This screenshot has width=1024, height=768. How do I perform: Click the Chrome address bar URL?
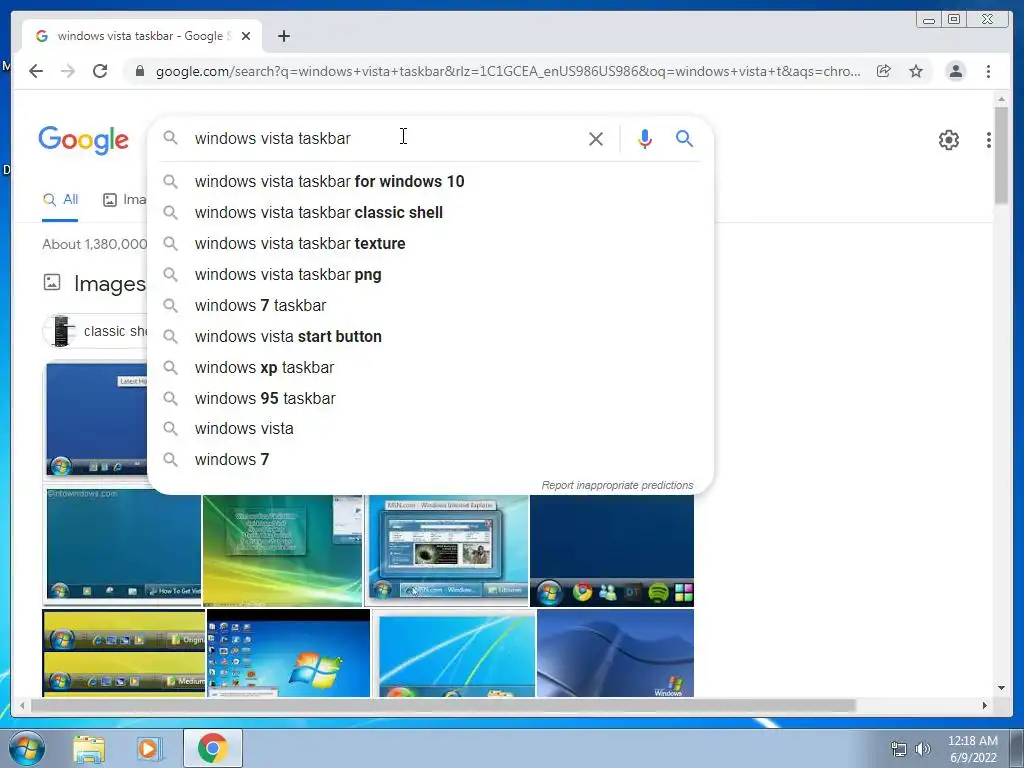(x=507, y=71)
